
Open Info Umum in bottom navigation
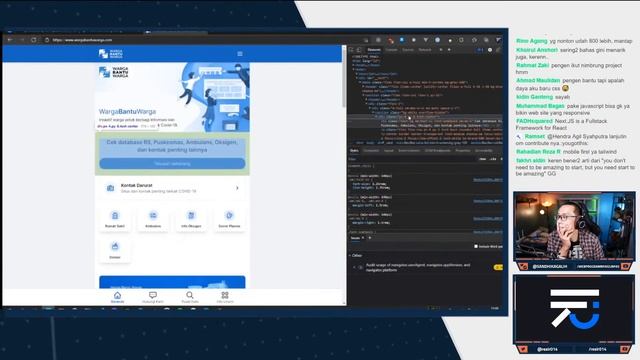pos(225,297)
